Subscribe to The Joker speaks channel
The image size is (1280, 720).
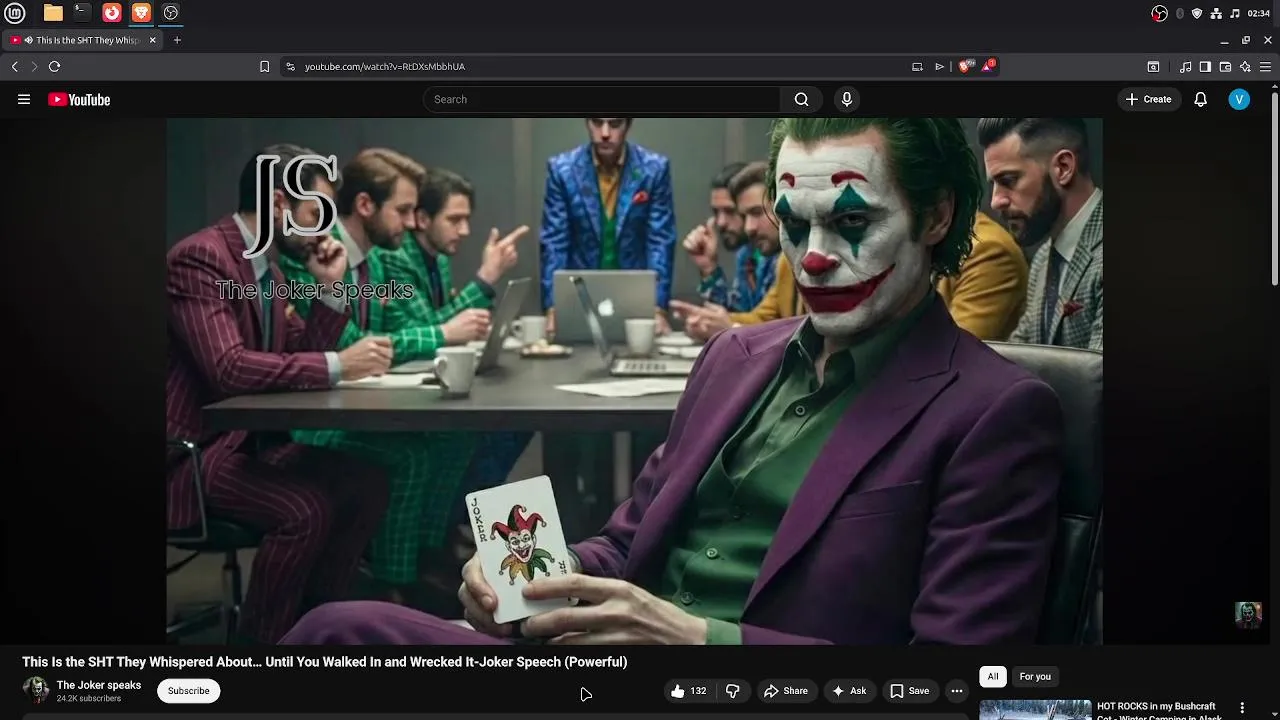click(188, 691)
